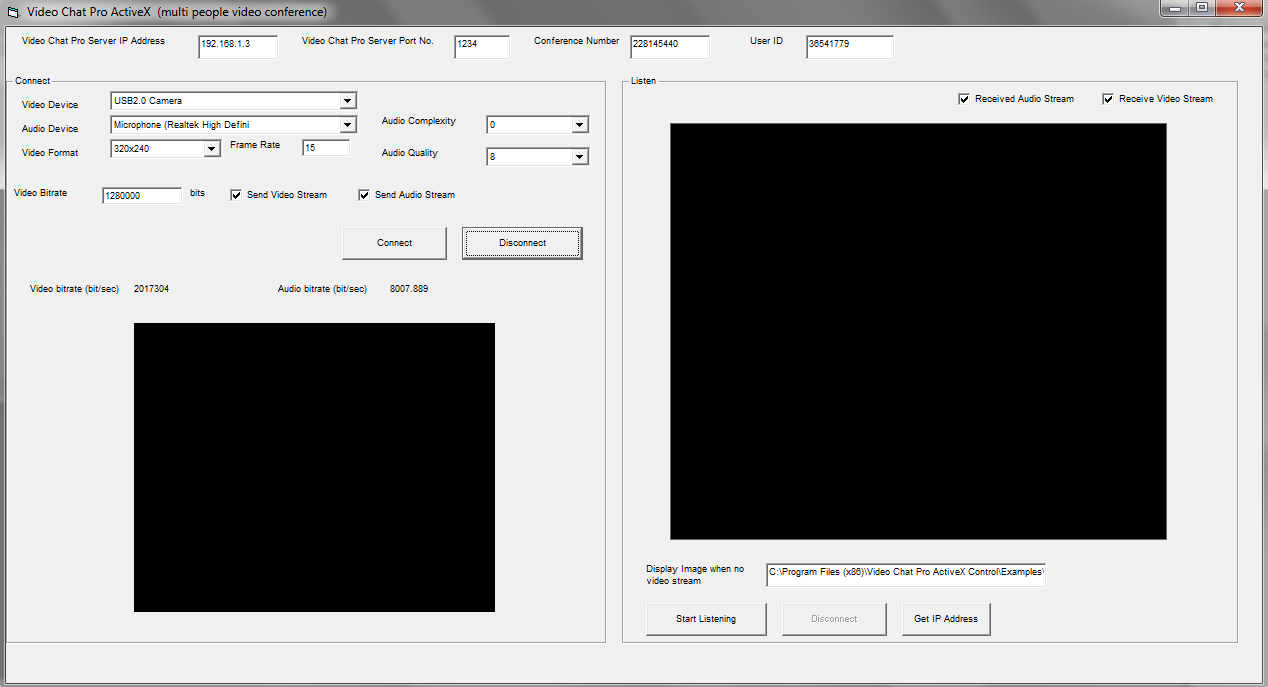The width and height of the screenshot is (1268, 687).
Task: Click the Frame Rate field
Action: click(x=326, y=148)
